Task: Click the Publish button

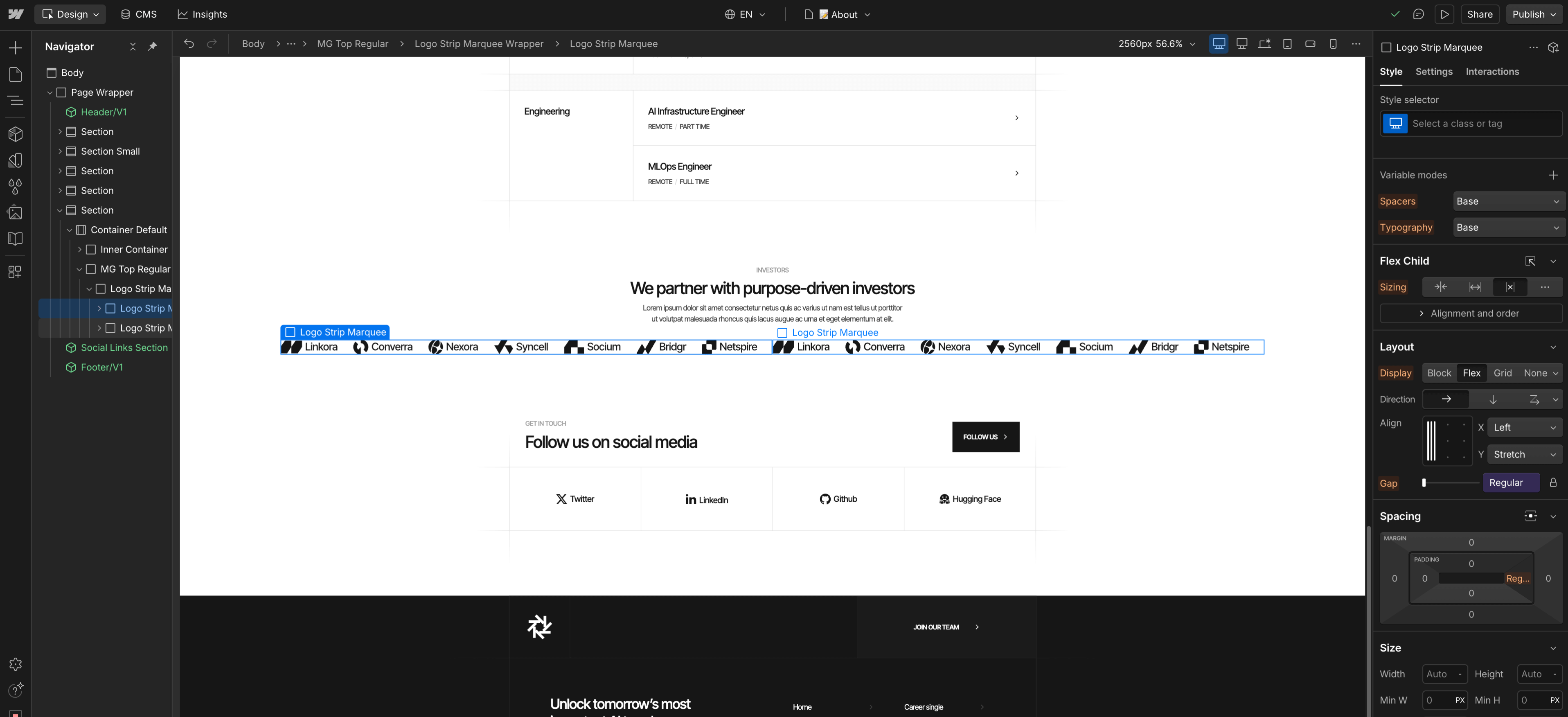Action: point(1528,14)
